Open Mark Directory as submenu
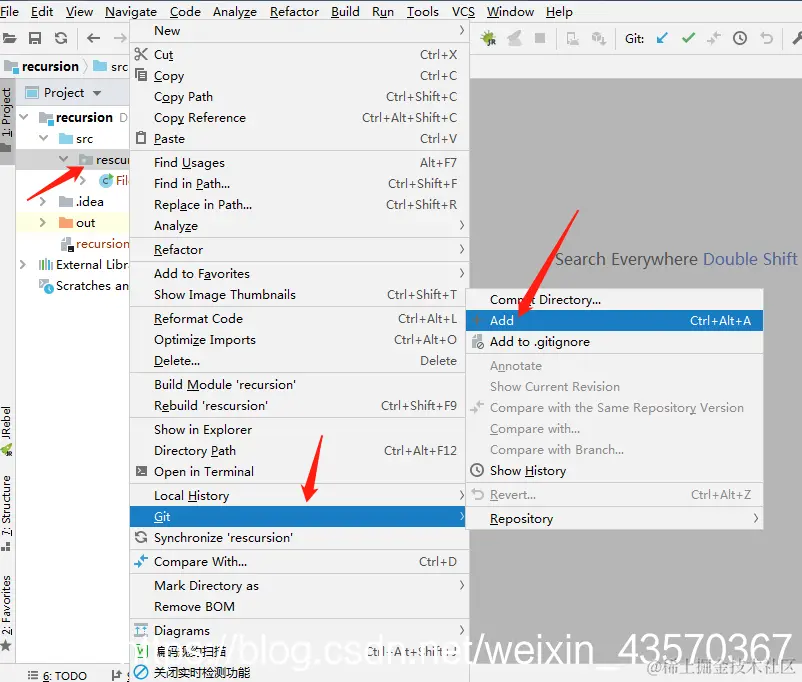This screenshot has height=682, width=802. click(x=299, y=586)
